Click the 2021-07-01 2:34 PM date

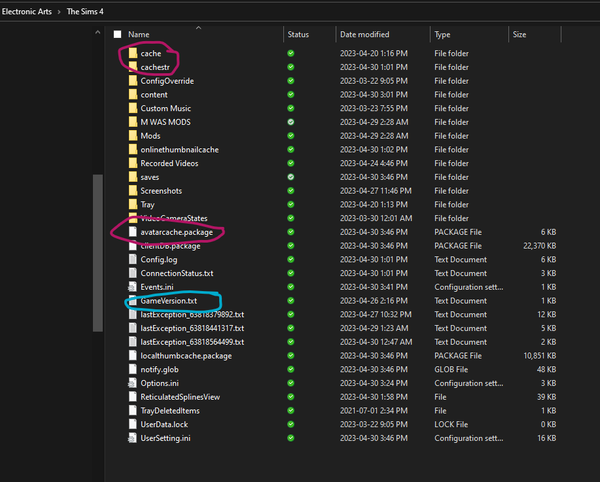tap(373, 411)
